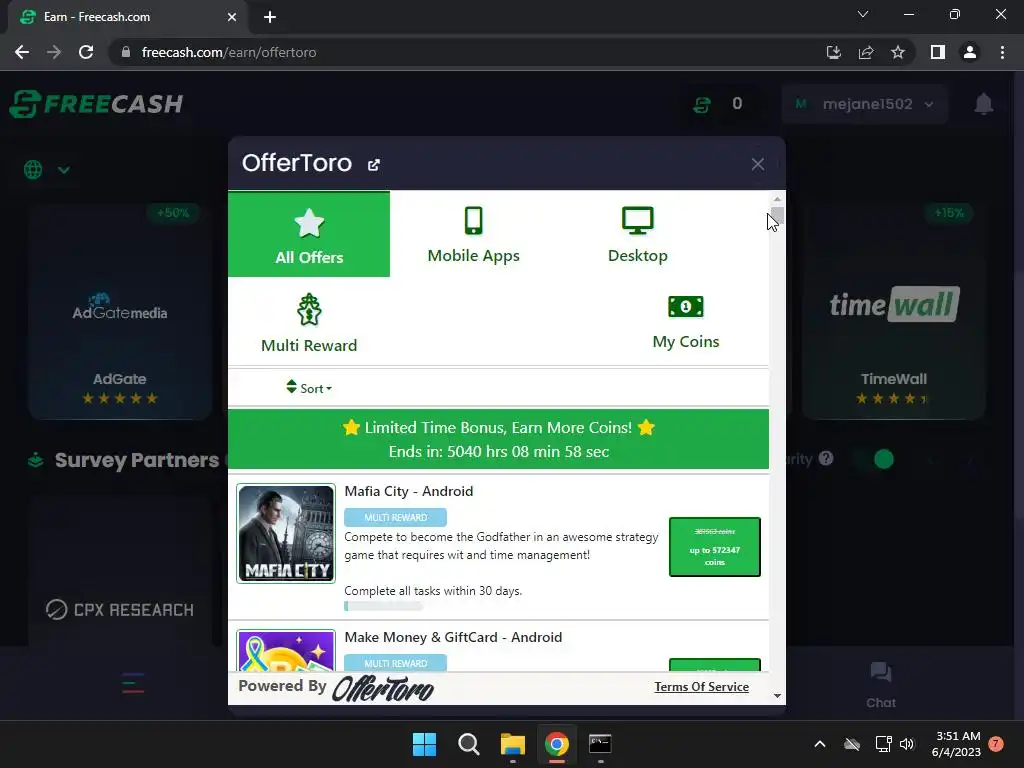Open the bottom menu hamburger icon
This screenshot has width=1024, height=768.
133,683
